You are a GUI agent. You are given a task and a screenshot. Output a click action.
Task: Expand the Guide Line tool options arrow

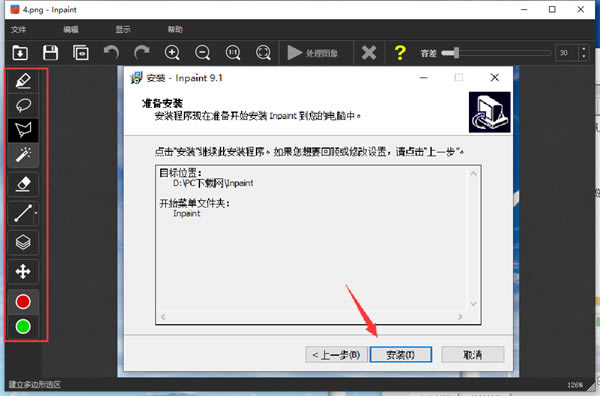point(36,213)
